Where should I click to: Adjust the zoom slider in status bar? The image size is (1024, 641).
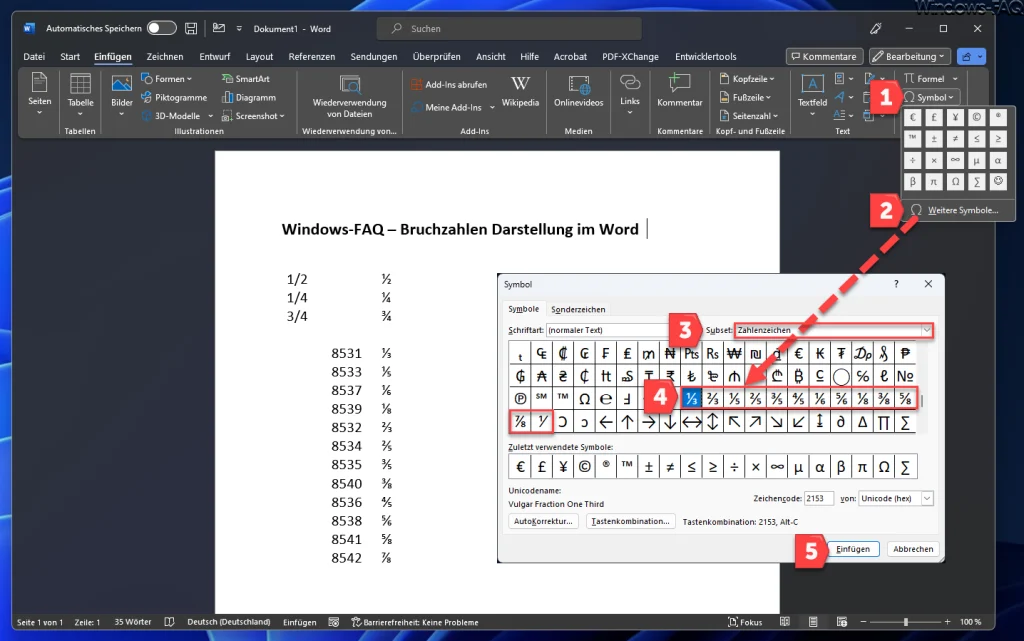pyautogui.click(x=905, y=622)
